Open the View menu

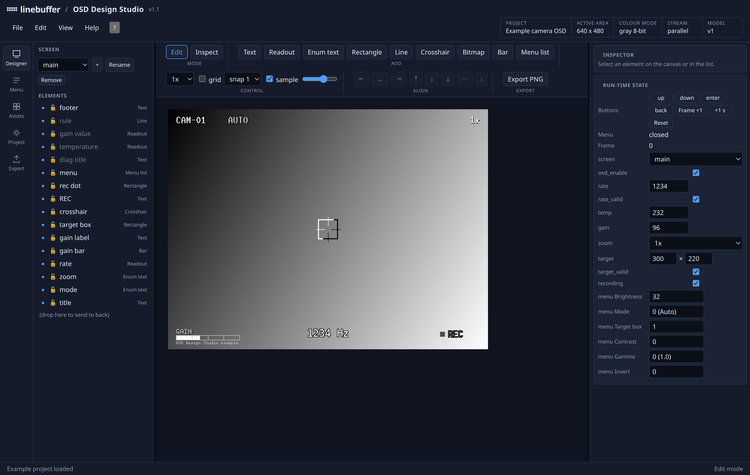(x=66, y=28)
